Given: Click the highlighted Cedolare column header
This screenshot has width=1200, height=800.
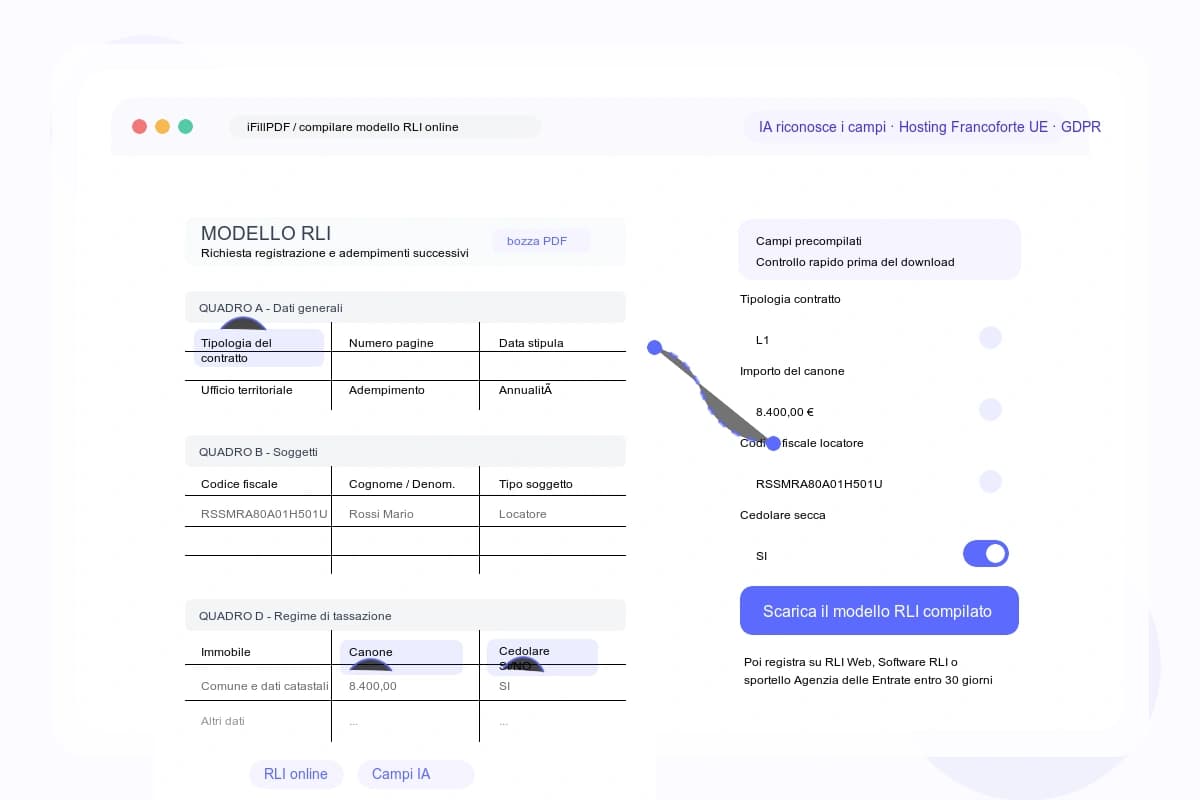Looking at the screenshot, I should tap(543, 657).
